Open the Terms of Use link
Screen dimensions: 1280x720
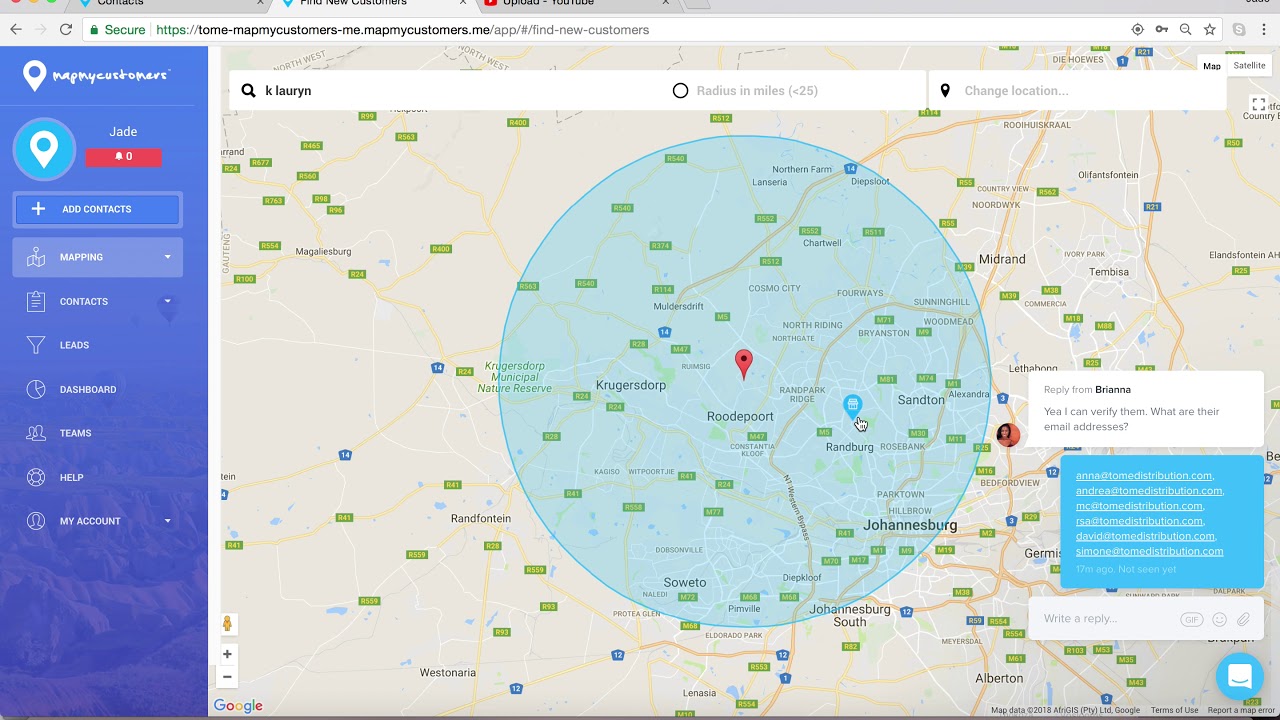1174,711
